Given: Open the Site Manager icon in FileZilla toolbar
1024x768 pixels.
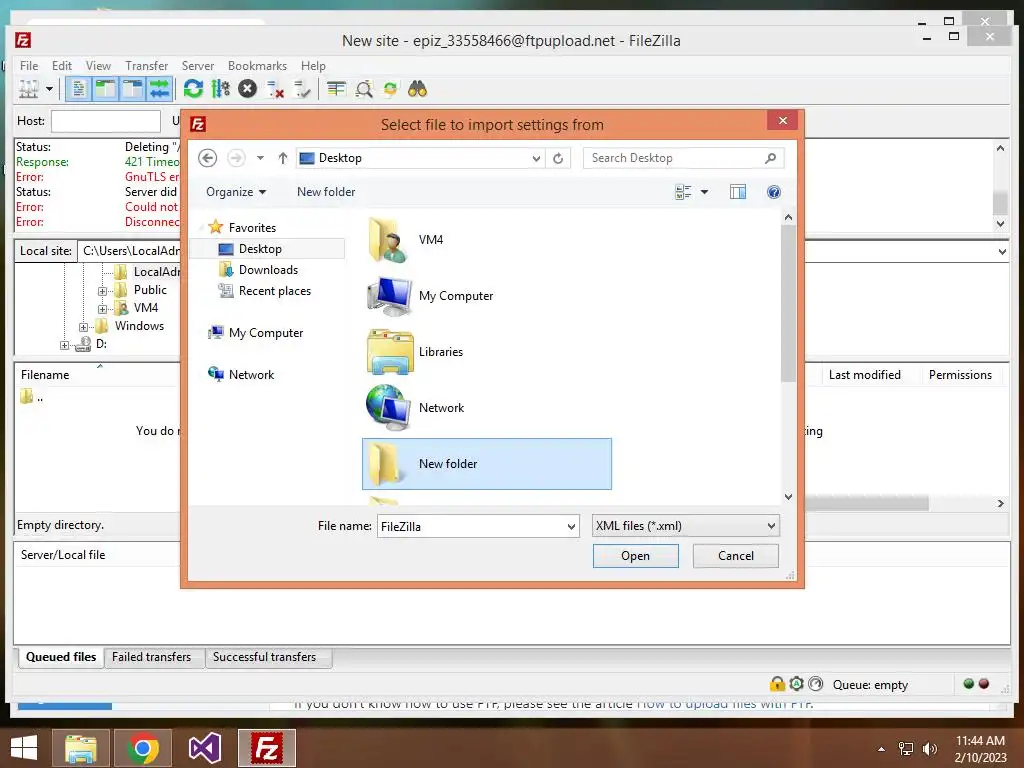Looking at the screenshot, I should (29, 89).
